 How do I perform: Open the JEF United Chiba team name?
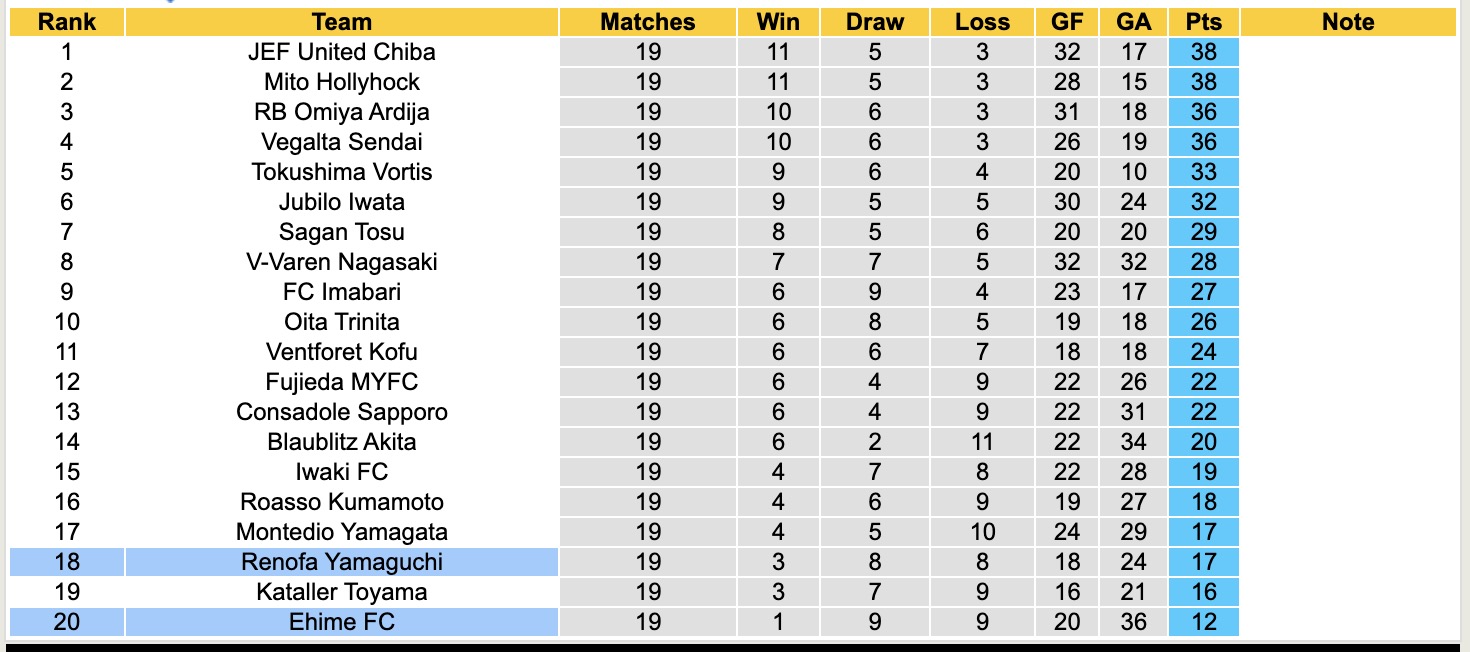tap(341, 52)
